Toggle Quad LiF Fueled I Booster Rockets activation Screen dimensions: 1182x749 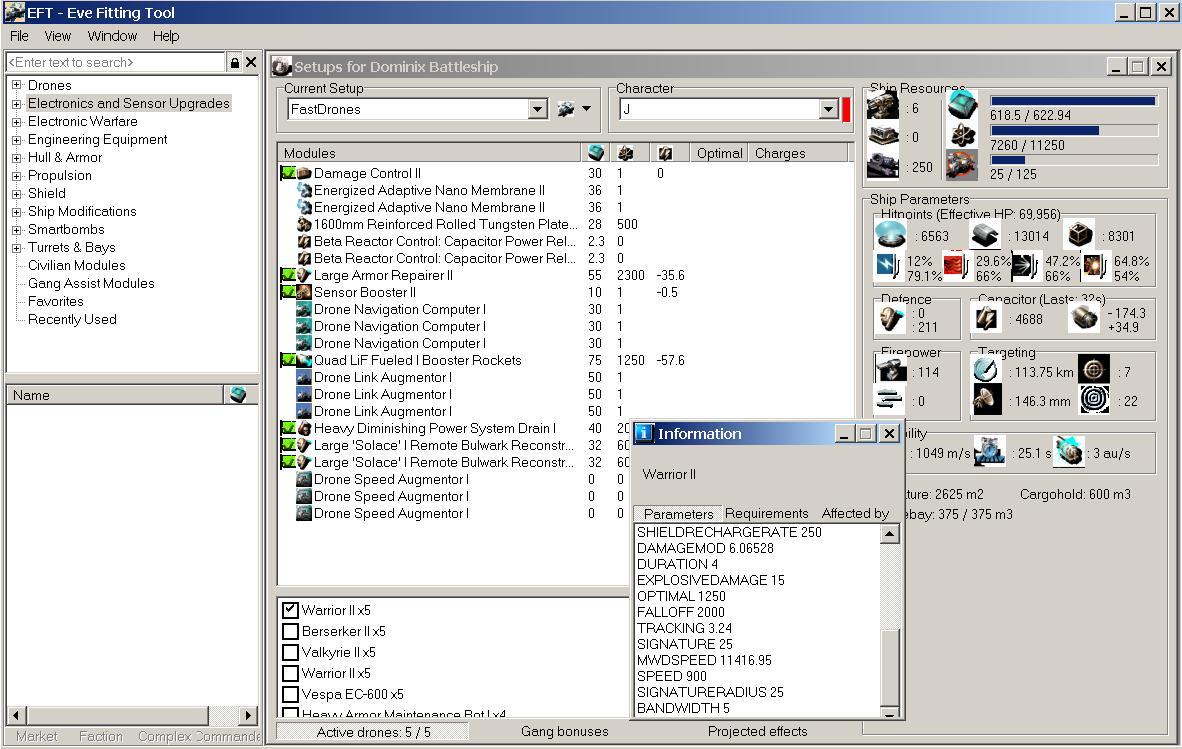coord(287,360)
